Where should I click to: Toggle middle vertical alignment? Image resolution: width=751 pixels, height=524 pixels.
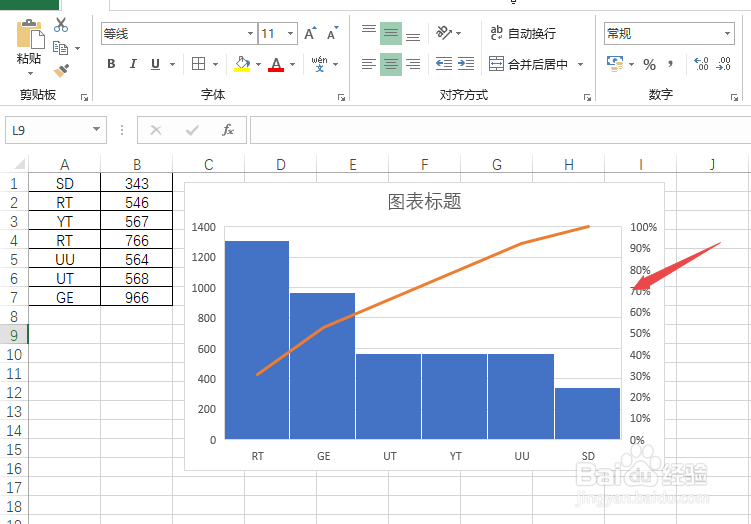click(391, 34)
